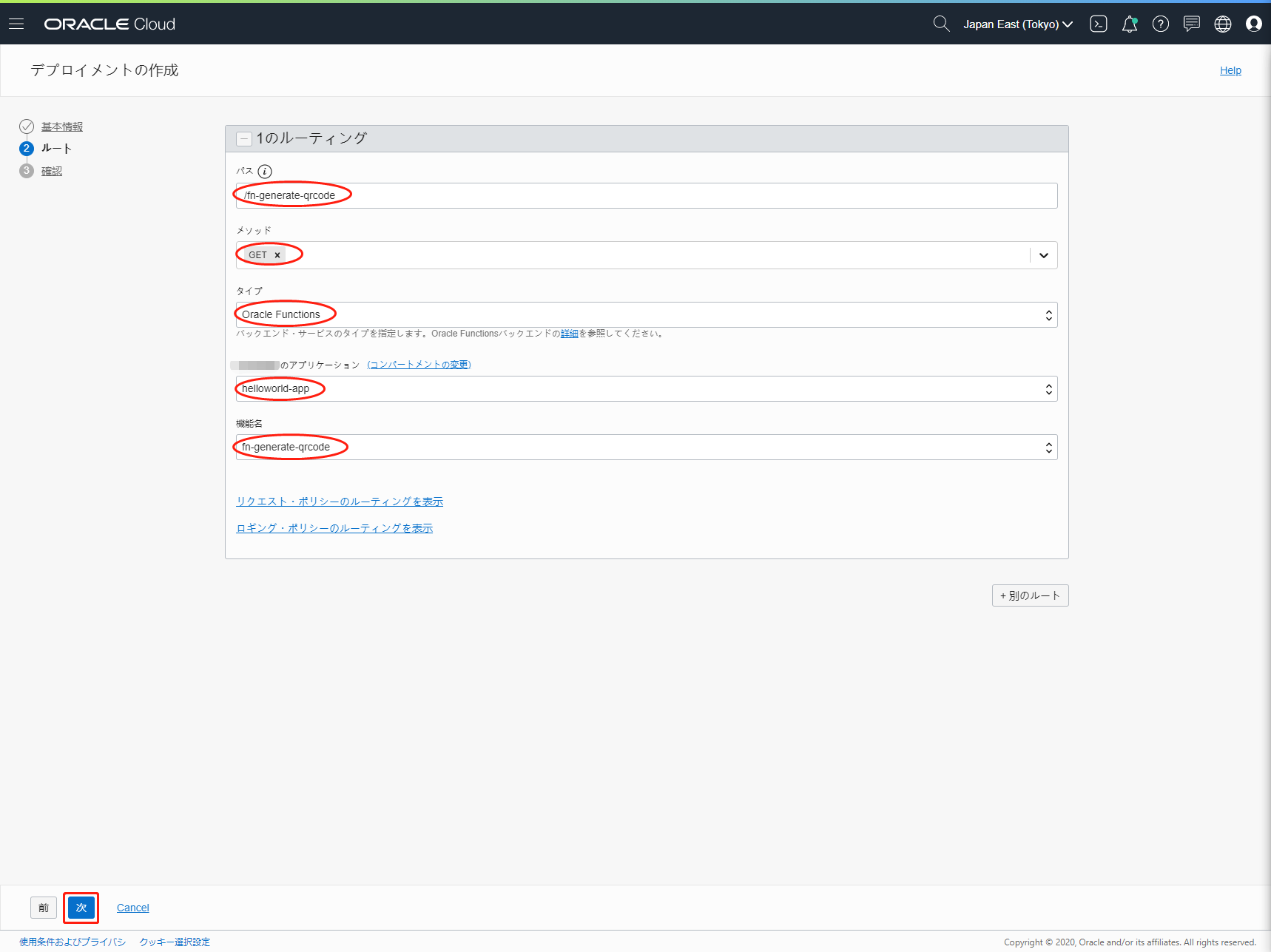
Task: Click the path info icon
Action: pos(265,172)
